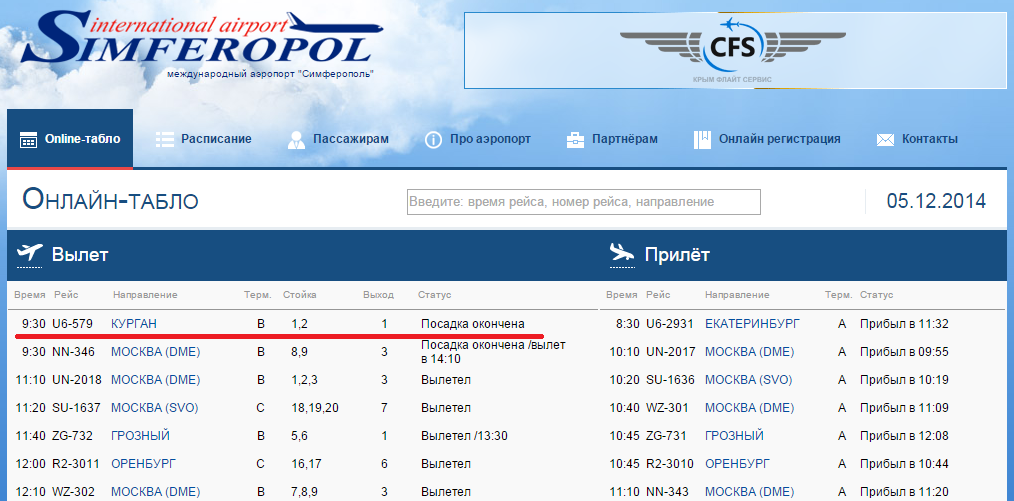Viewport: 1014px width, 501px height.
Task: Click the Про аэропорт info icon
Action: [433, 140]
